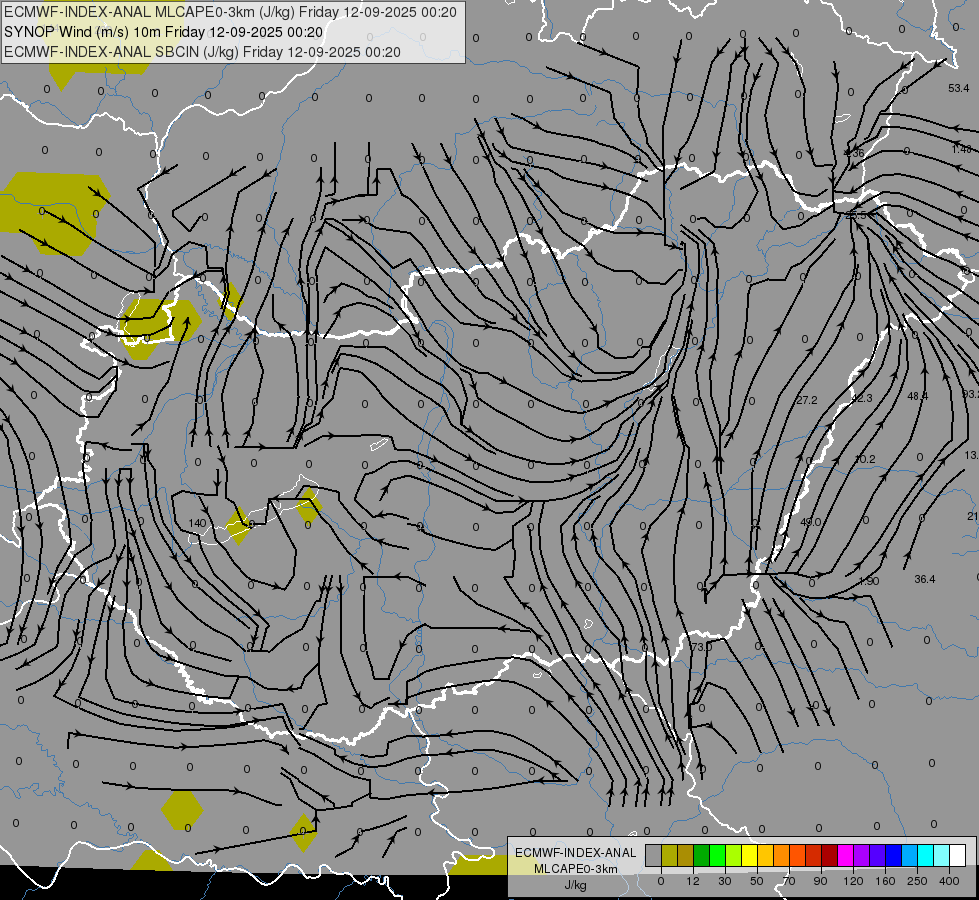Screen dimensions: 979x900
Task: Select the magenta legend swatch
Action: (846, 855)
